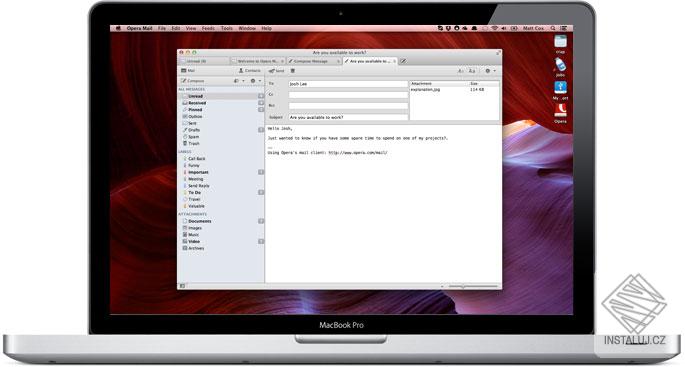Close the Are you available tab
This screenshot has width=685, height=367.
coord(394,61)
